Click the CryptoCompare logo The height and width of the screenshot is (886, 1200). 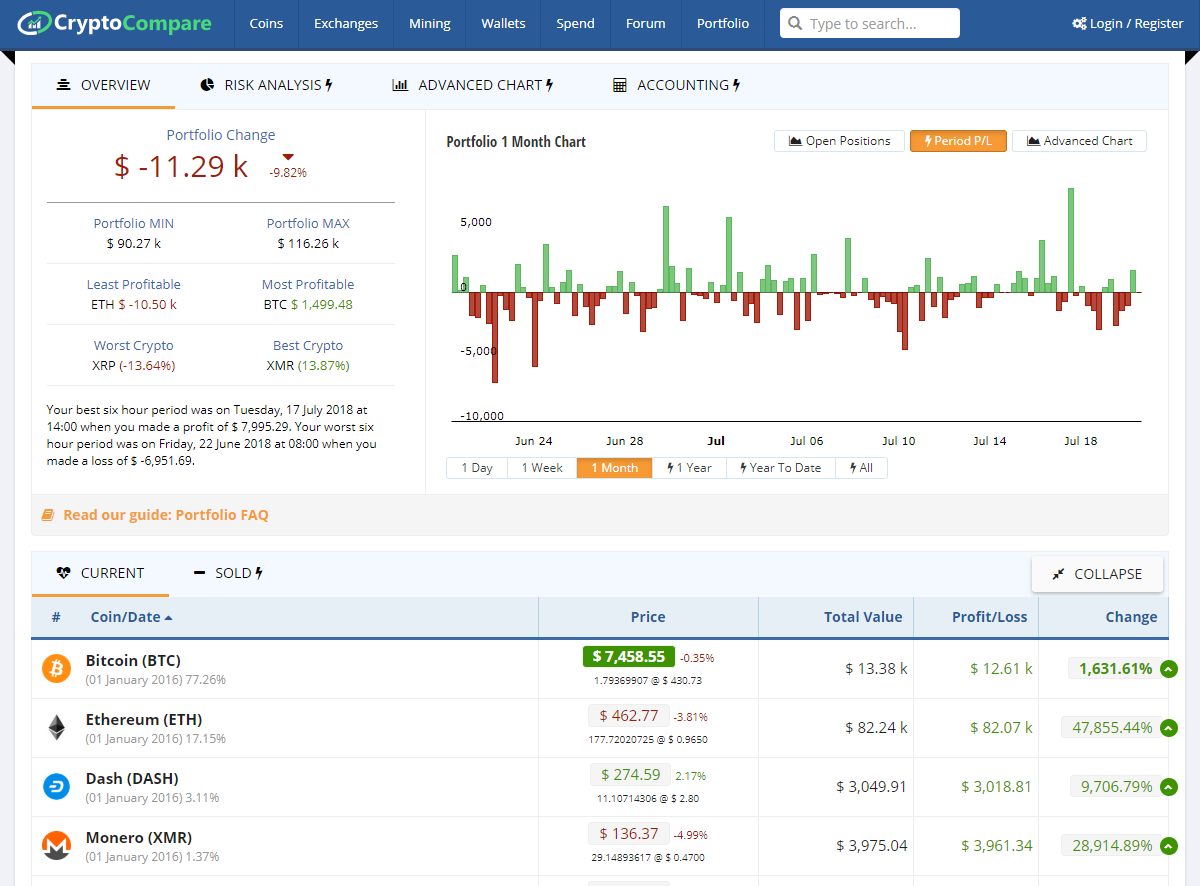pyautogui.click(x=113, y=22)
